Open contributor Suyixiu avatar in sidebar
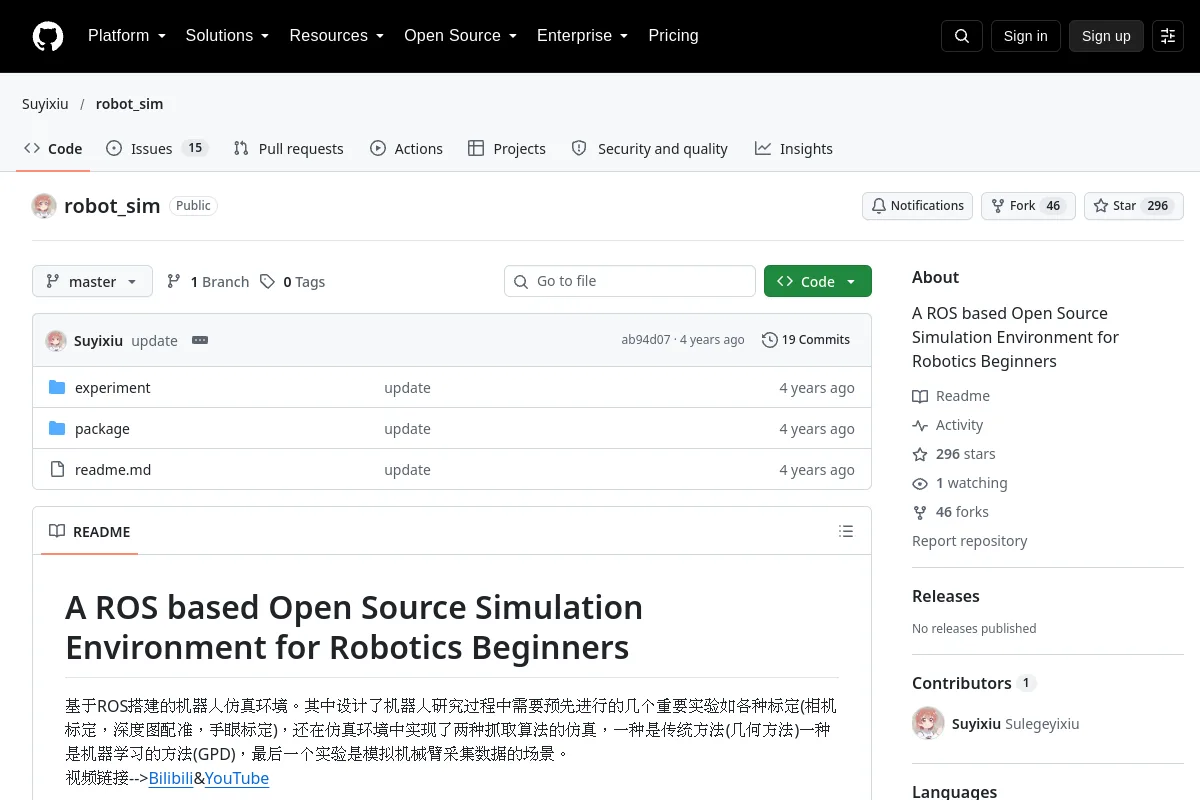The height and width of the screenshot is (800, 1200). click(x=928, y=723)
